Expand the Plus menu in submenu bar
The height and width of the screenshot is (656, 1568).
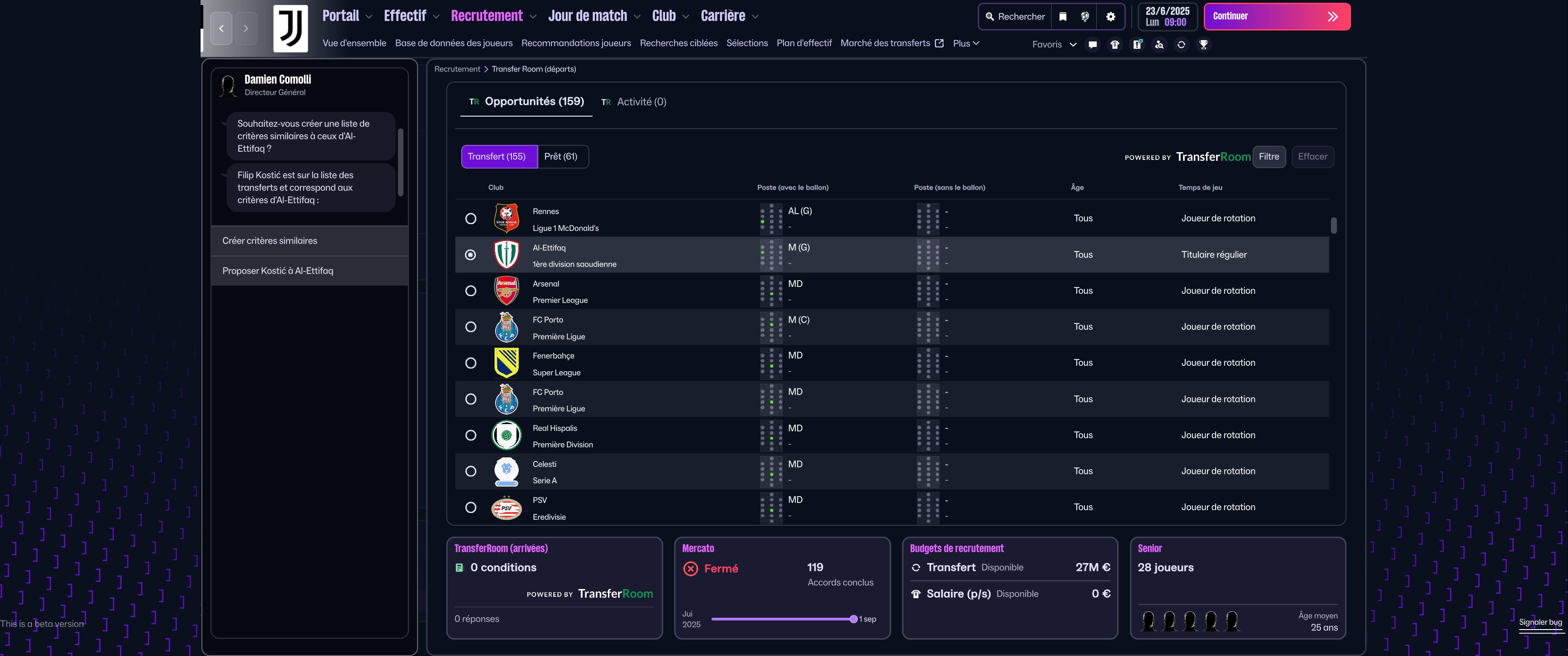point(966,43)
